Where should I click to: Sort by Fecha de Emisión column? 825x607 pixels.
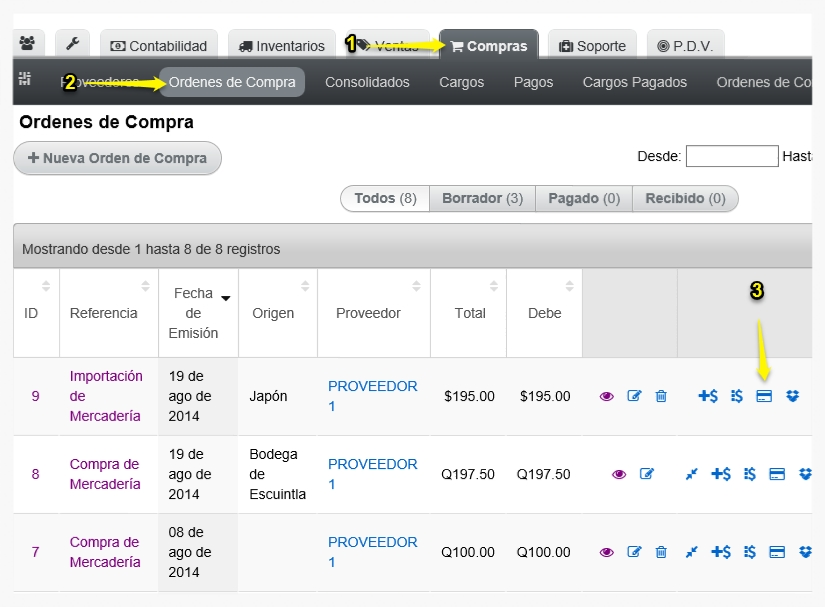tap(198, 313)
